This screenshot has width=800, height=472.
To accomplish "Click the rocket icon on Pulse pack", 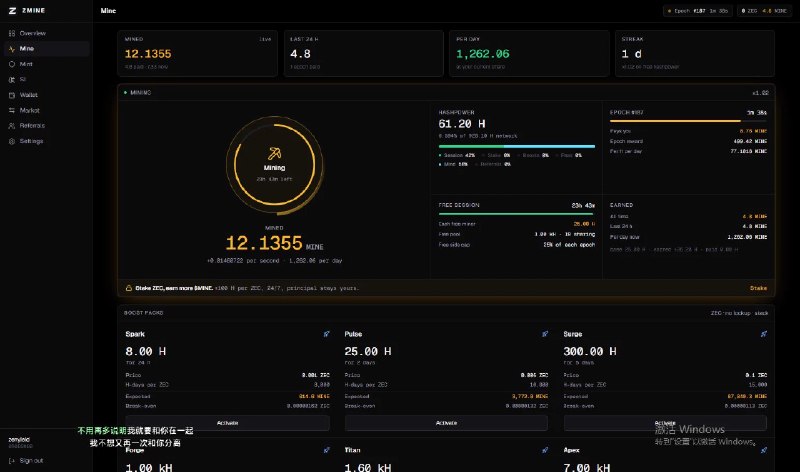I will (x=545, y=334).
